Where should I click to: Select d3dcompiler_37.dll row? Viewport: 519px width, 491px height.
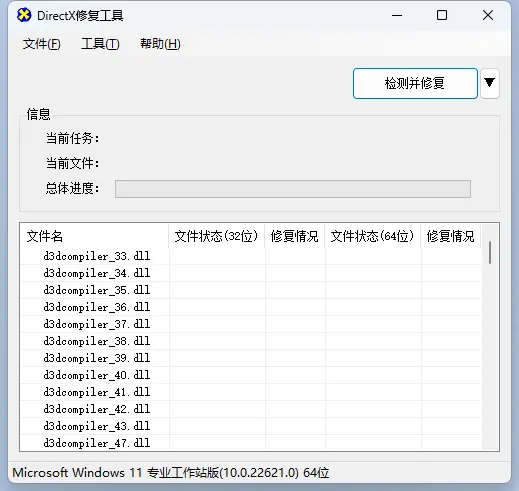pos(250,324)
